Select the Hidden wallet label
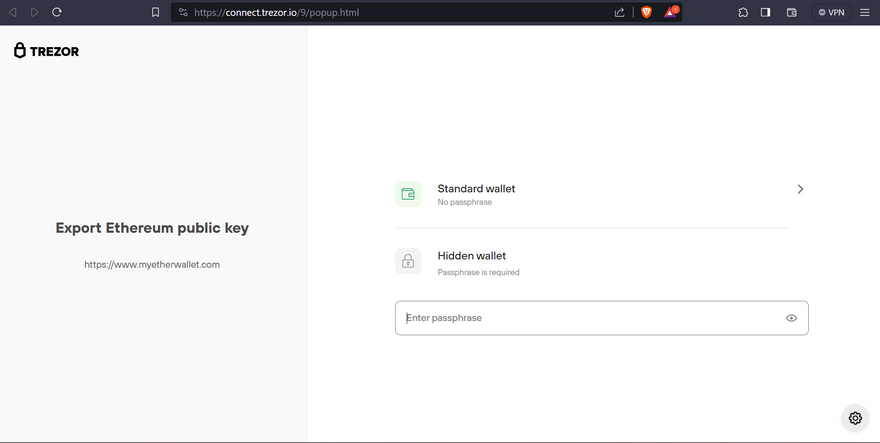Image resolution: width=880 pixels, height=443 pixels. [471, 256]
